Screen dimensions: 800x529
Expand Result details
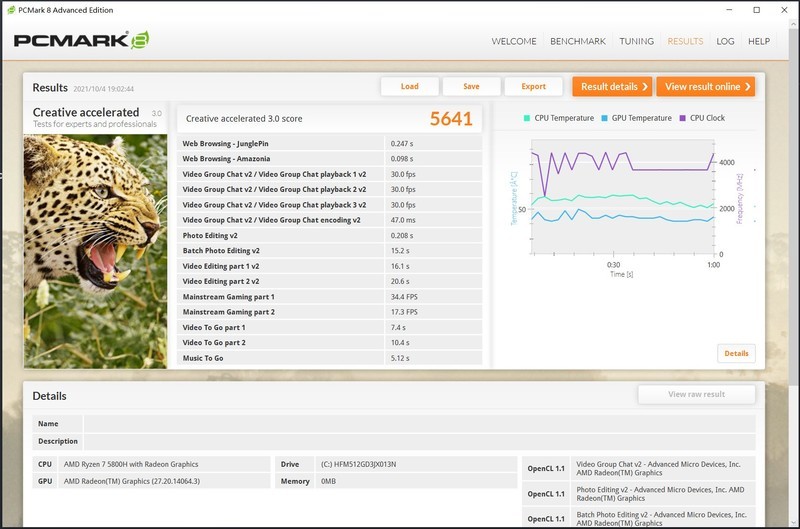612,86
